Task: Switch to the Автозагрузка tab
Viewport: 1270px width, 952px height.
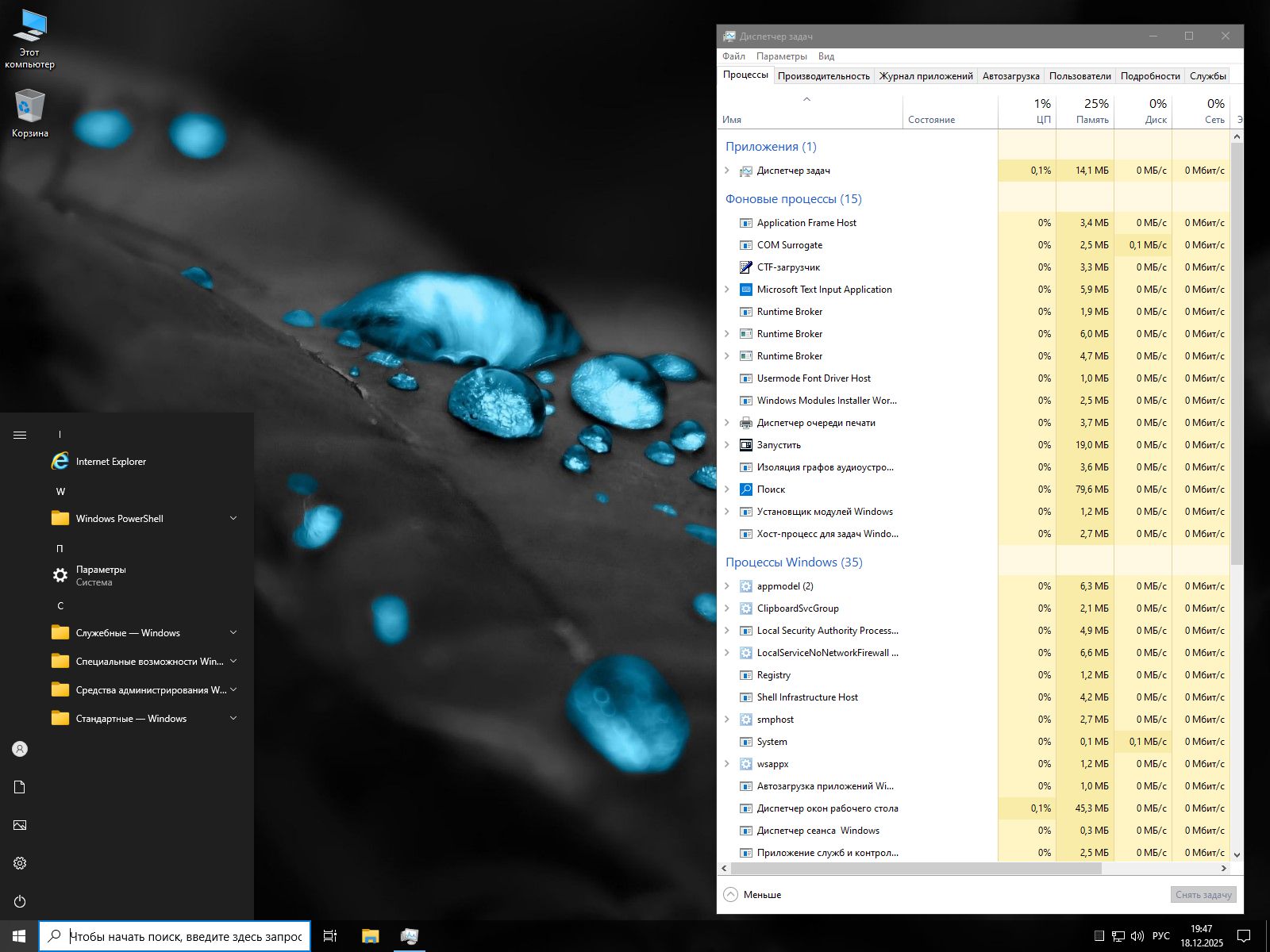Action: click(1010, 75)
